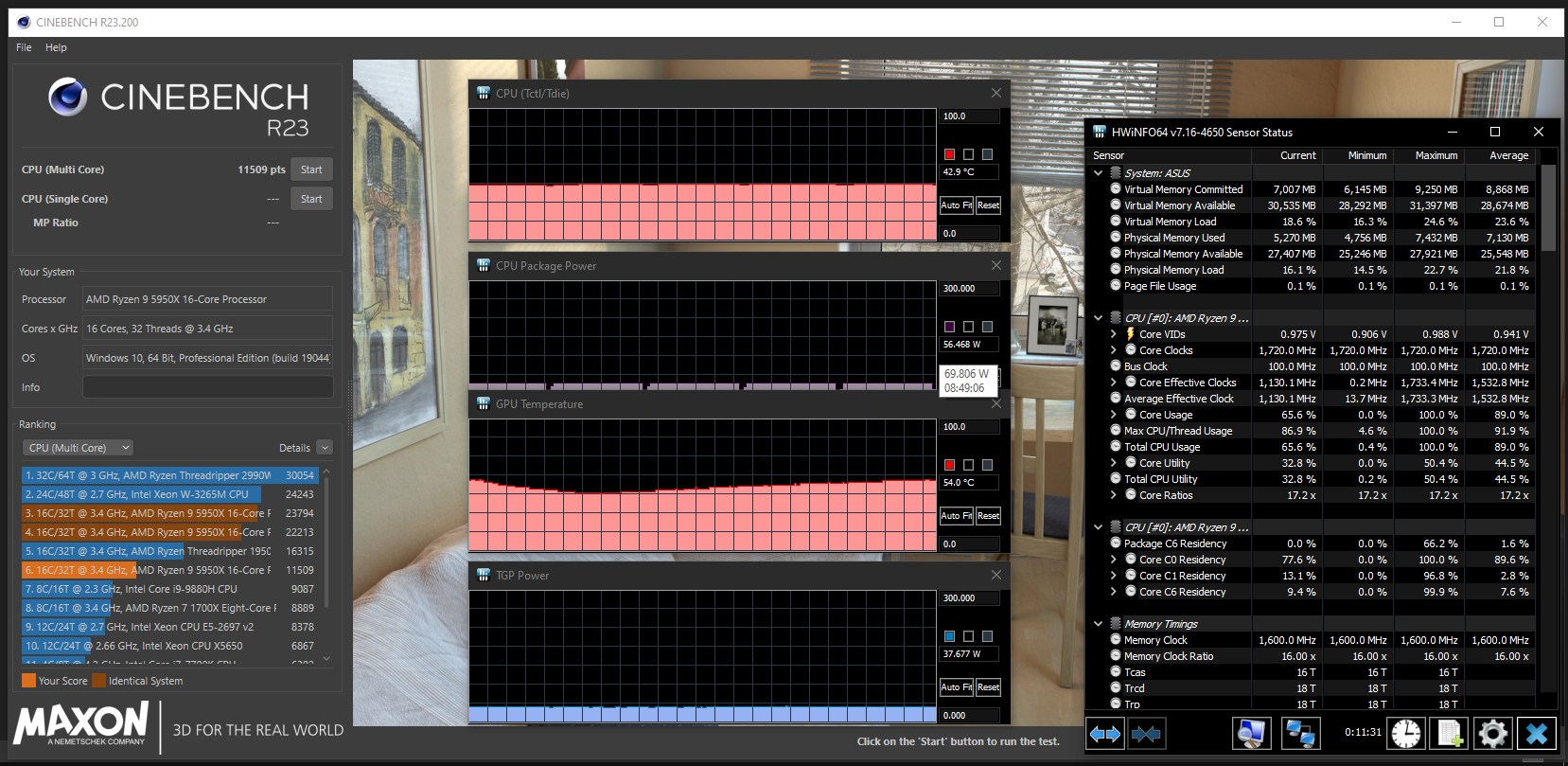
Task: Click the CPU Package Power window icon
Action: [484, 265]
